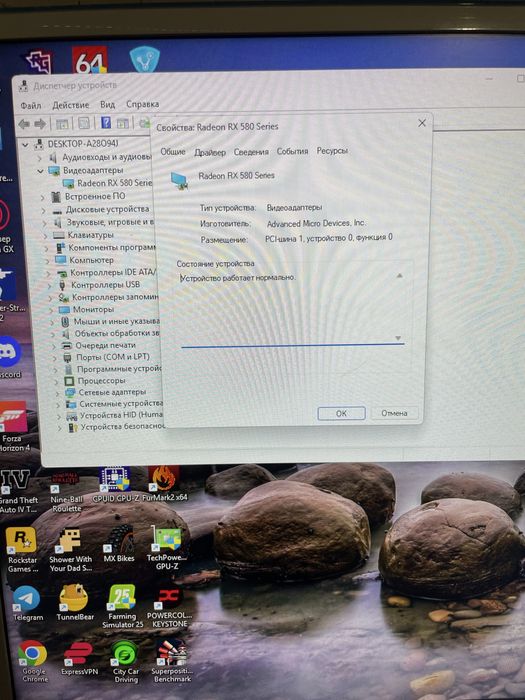
Task: Open the Nine-Ball Roulette desktop icon
Action: (x=66, y=493)
